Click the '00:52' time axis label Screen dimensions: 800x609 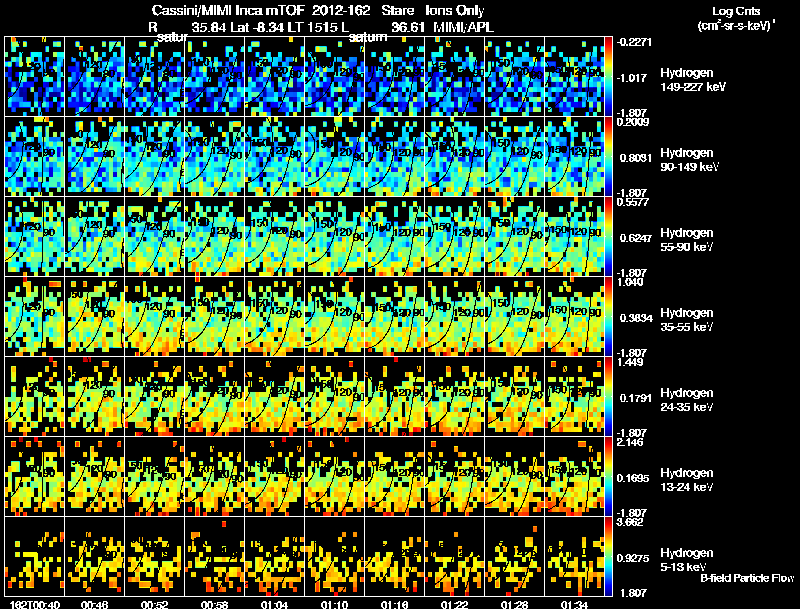click(155, 604)
